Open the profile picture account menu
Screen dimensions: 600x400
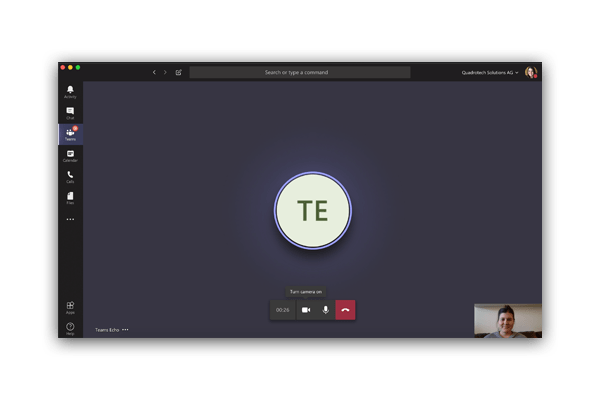coord(531,72)
